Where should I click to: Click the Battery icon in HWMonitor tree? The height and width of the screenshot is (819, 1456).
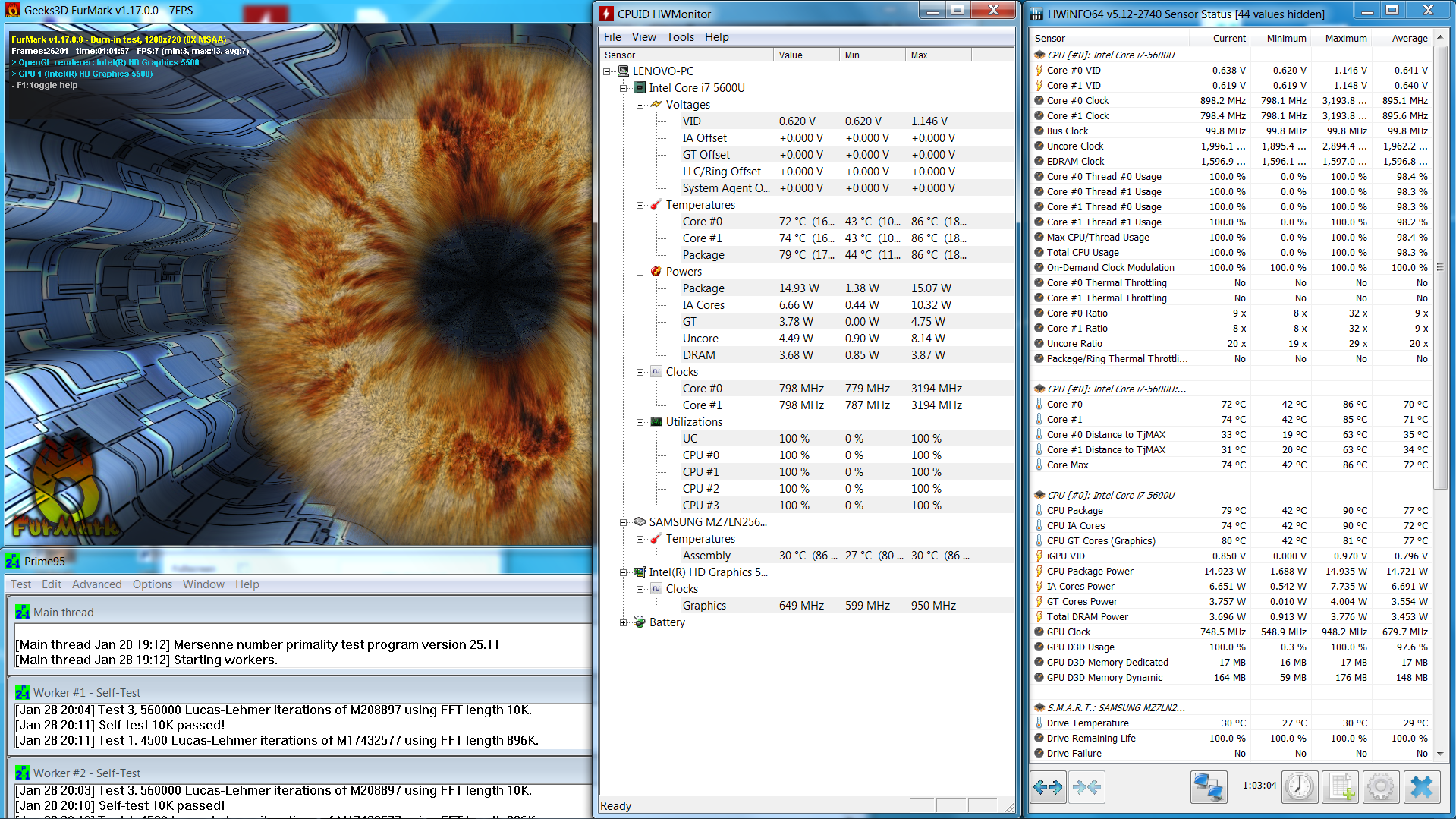640,622
